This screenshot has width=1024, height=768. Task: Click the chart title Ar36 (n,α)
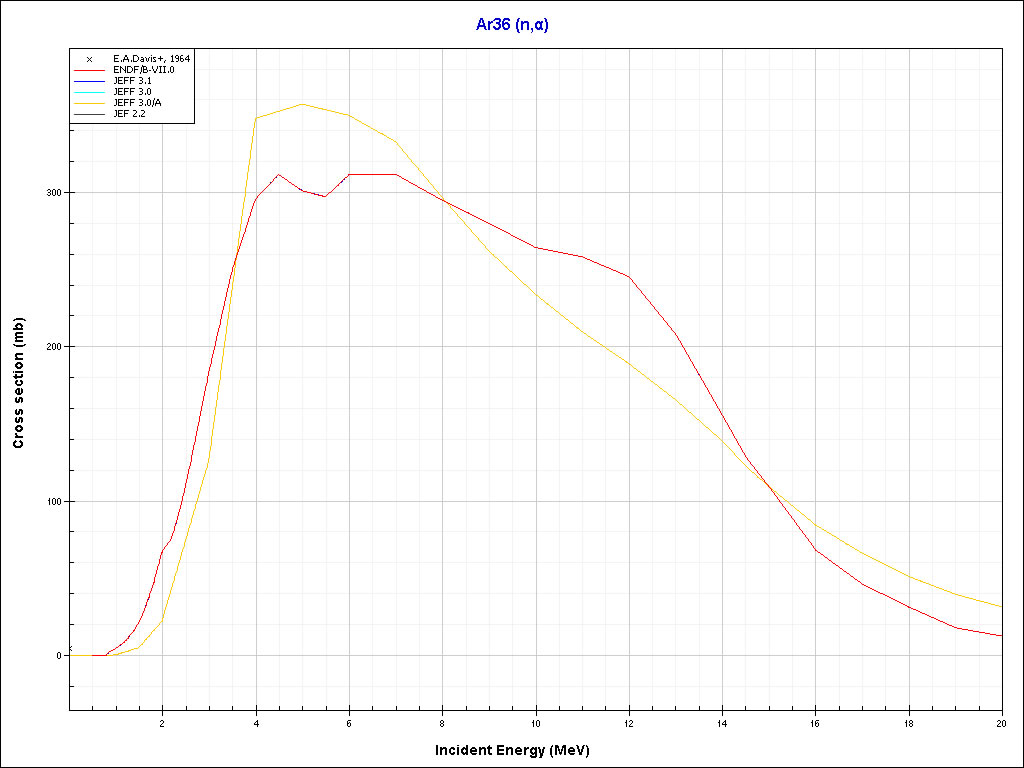(x=512, y=24)
